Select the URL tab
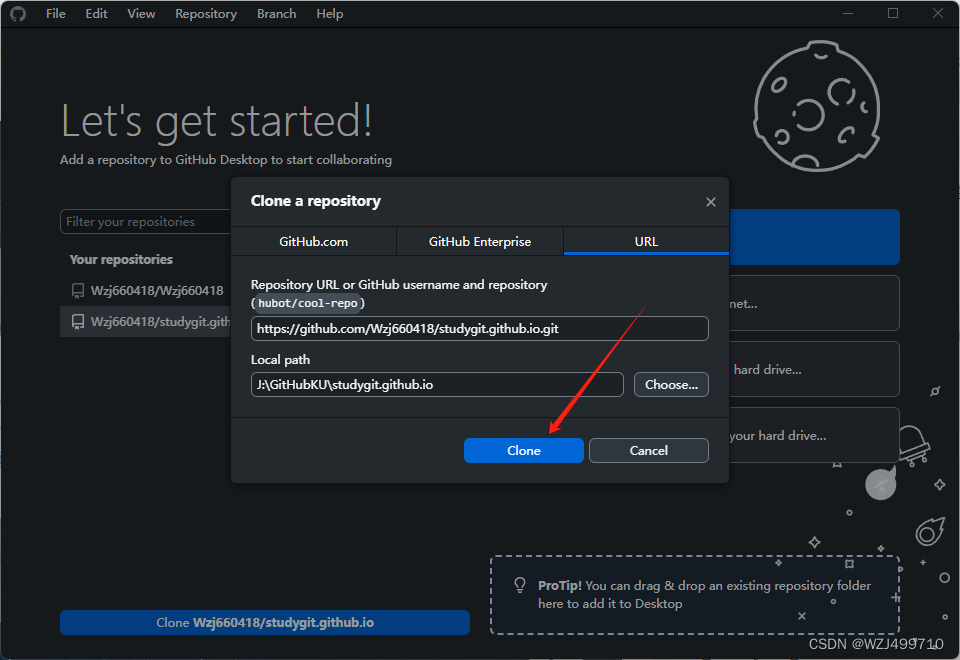The height and width of the screenshot is (660, 960). pyautogui.click(x=646, y=241)
